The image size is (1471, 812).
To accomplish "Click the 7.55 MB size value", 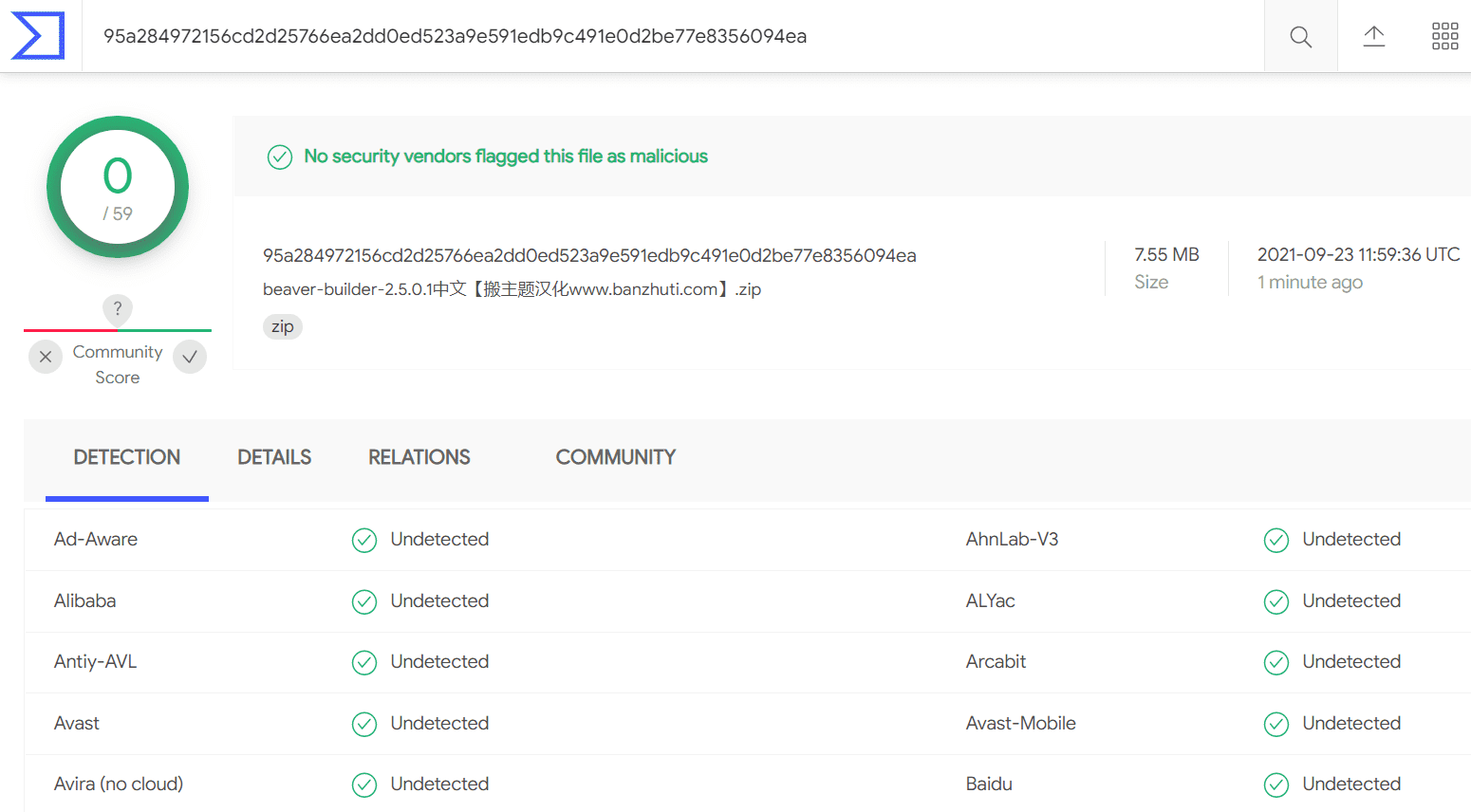I will point(1166,254).
